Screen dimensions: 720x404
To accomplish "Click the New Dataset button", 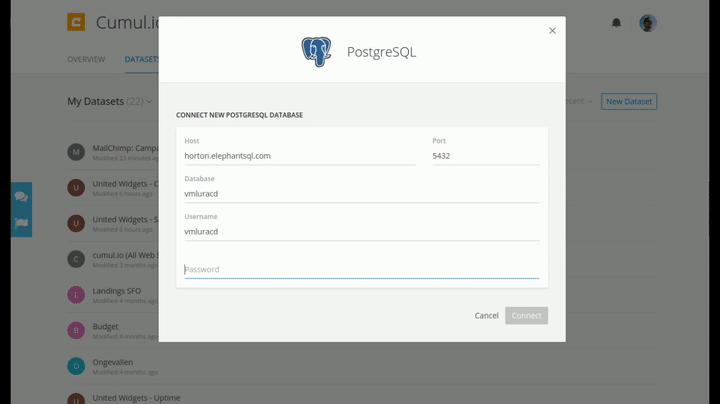I will (x=630, y=101).
